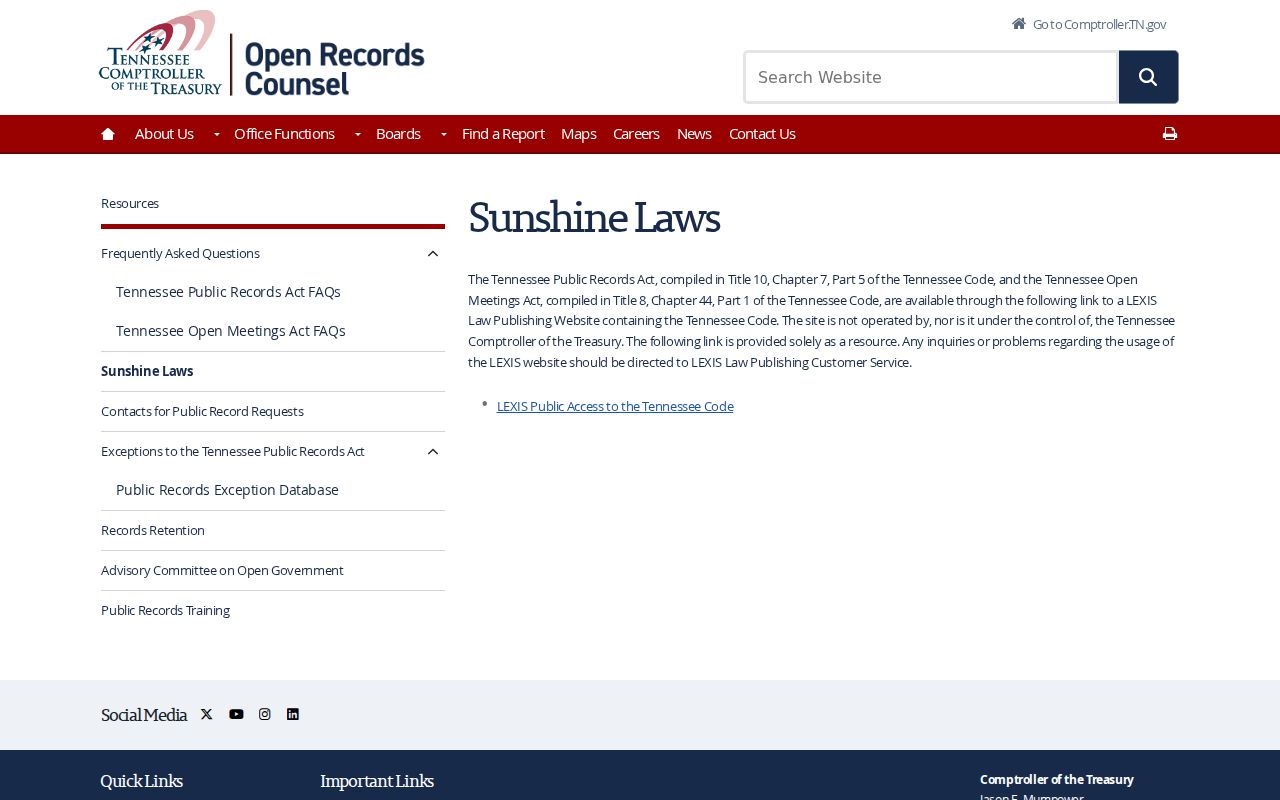Open Contacts for Public Record Requests
Screen dimensions: 1280x800
[x=202, y=411]
